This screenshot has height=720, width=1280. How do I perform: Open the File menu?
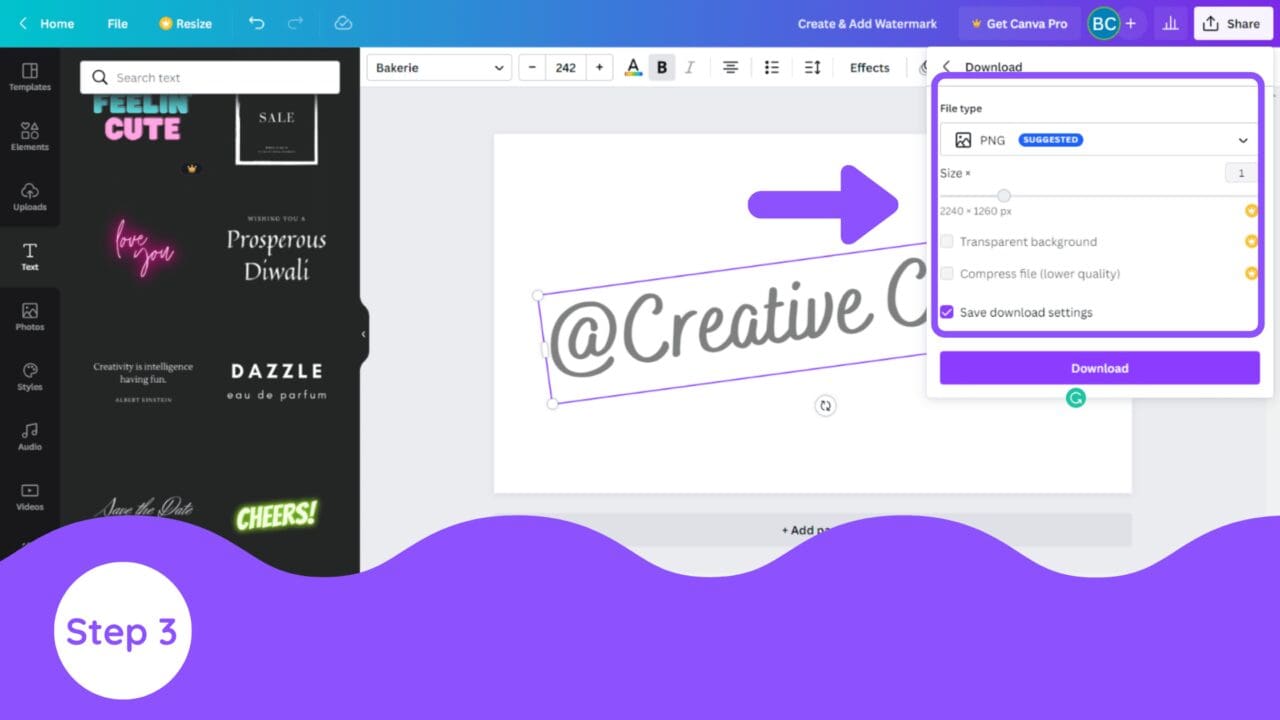(117, 23)
